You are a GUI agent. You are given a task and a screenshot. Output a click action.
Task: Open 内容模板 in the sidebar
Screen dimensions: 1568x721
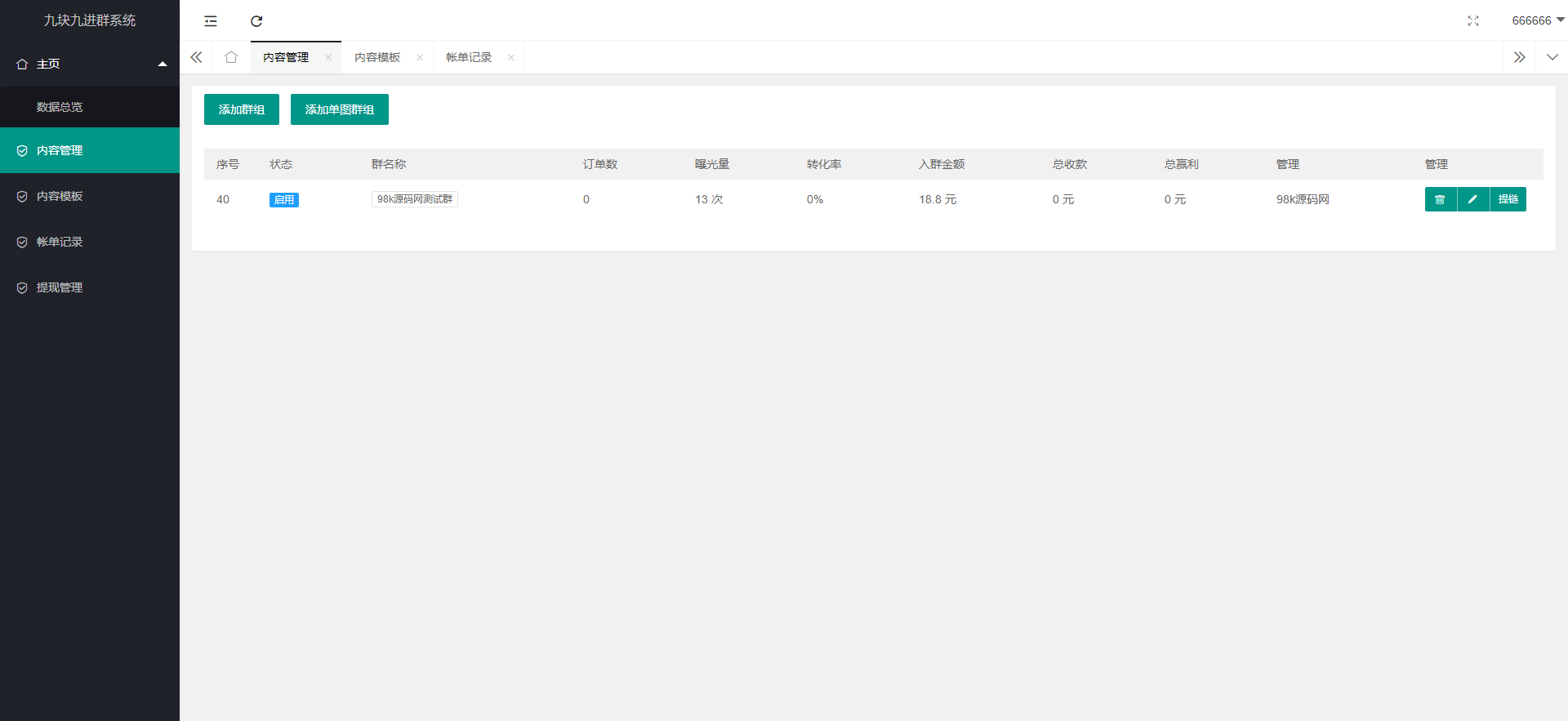pos(90,196)
